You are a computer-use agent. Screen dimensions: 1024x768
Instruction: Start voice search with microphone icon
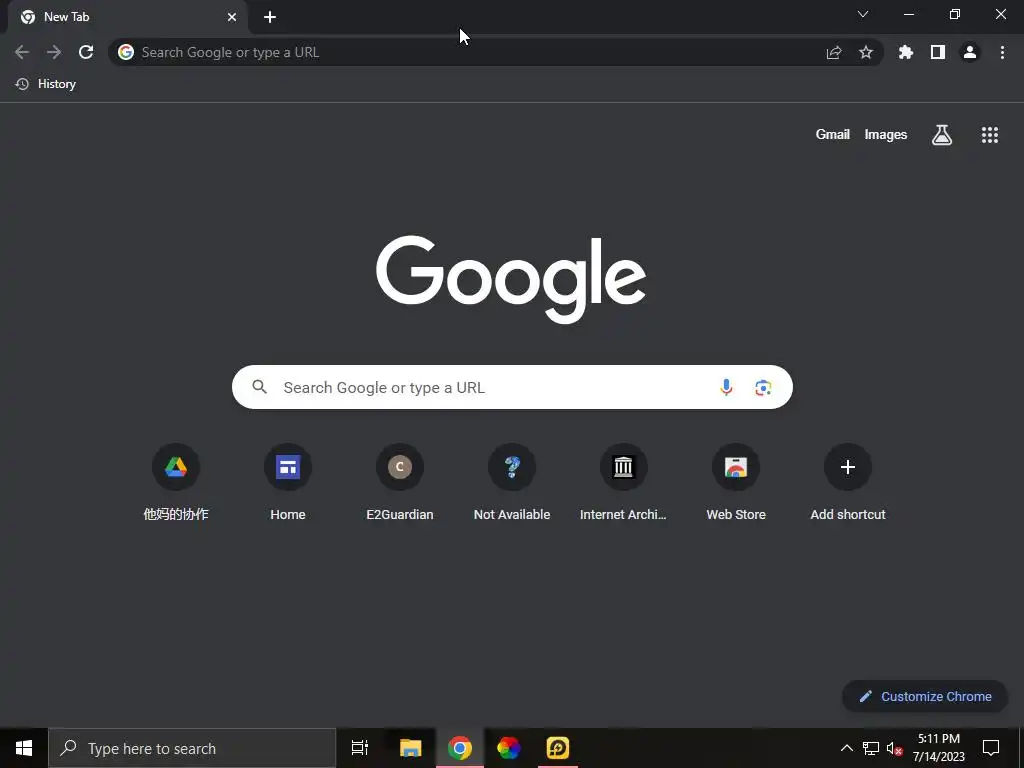point(726,387)
